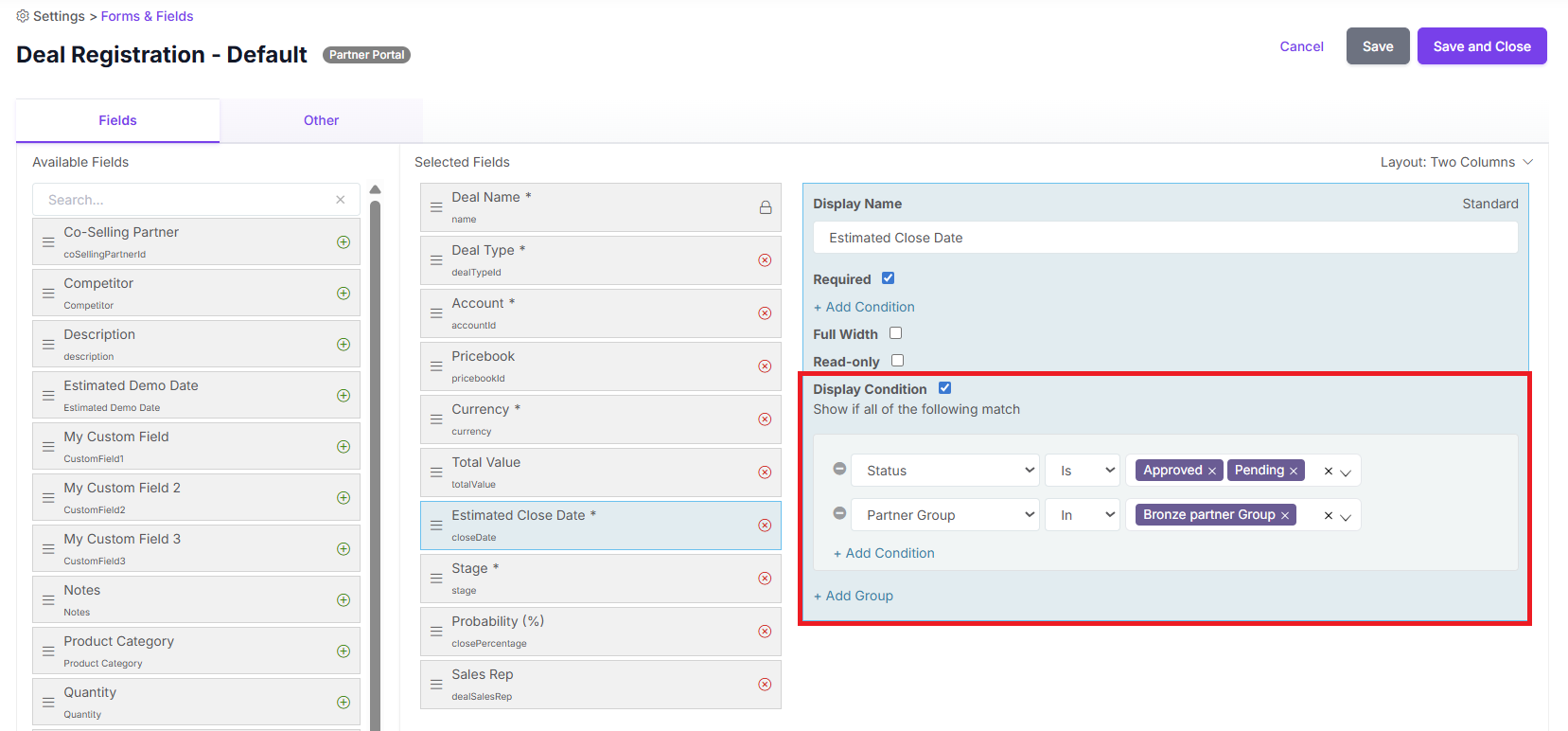The image size is (1568, 731).
Task: Click the Save button
Action: (x=1378, y=46)
